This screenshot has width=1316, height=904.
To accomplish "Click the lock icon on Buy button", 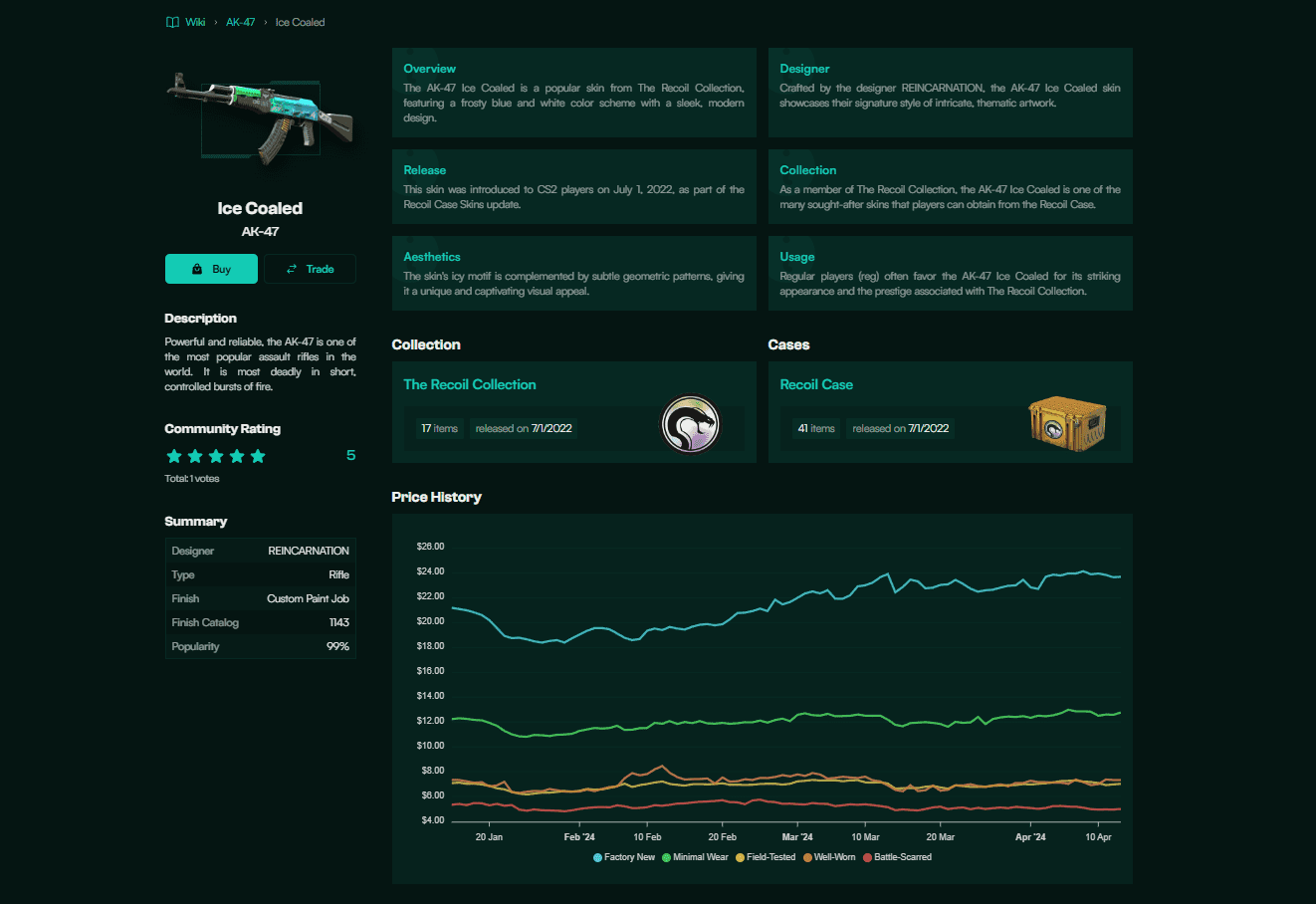I will [x=197, y=269].
